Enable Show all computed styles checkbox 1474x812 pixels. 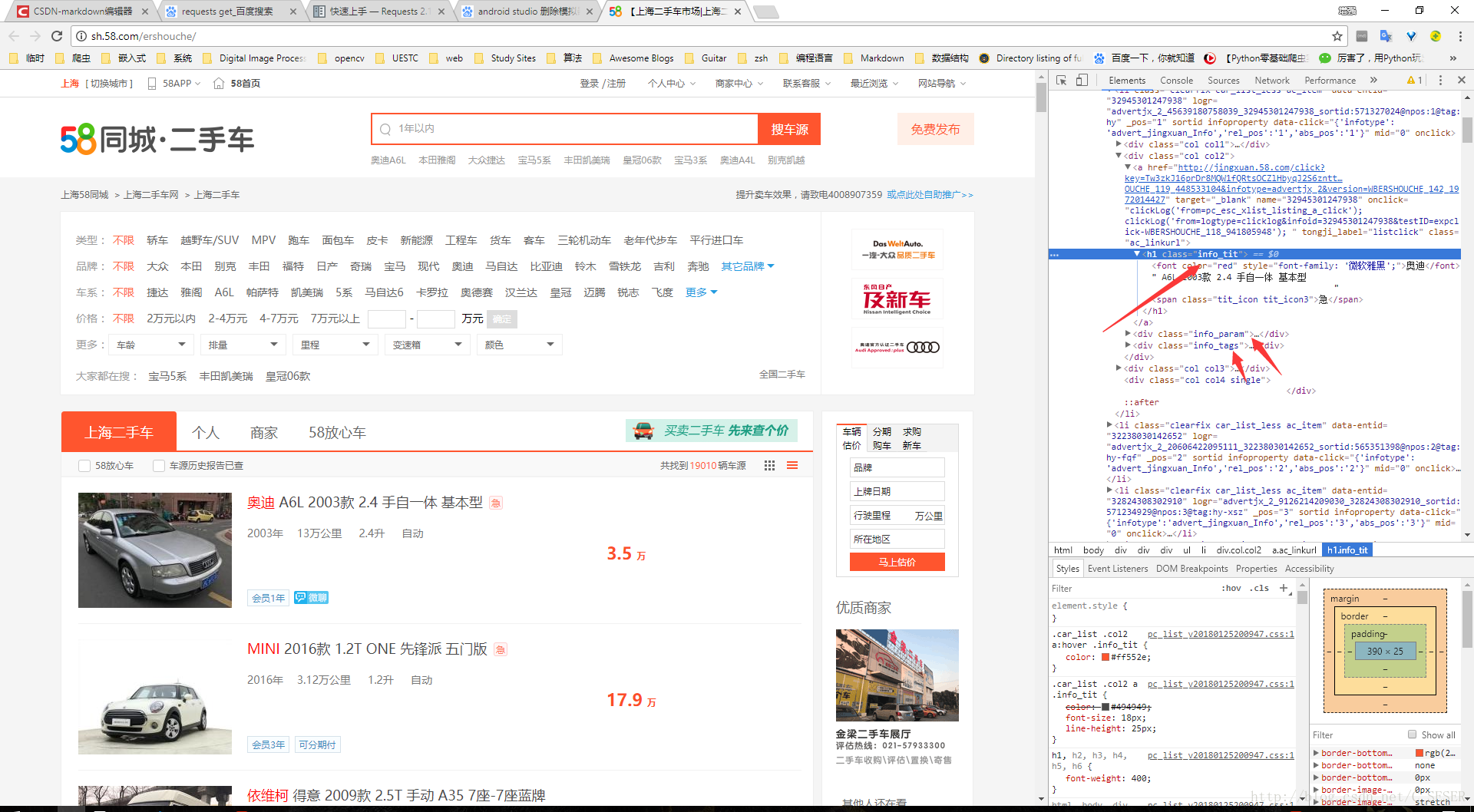[x=1412, y=734]
